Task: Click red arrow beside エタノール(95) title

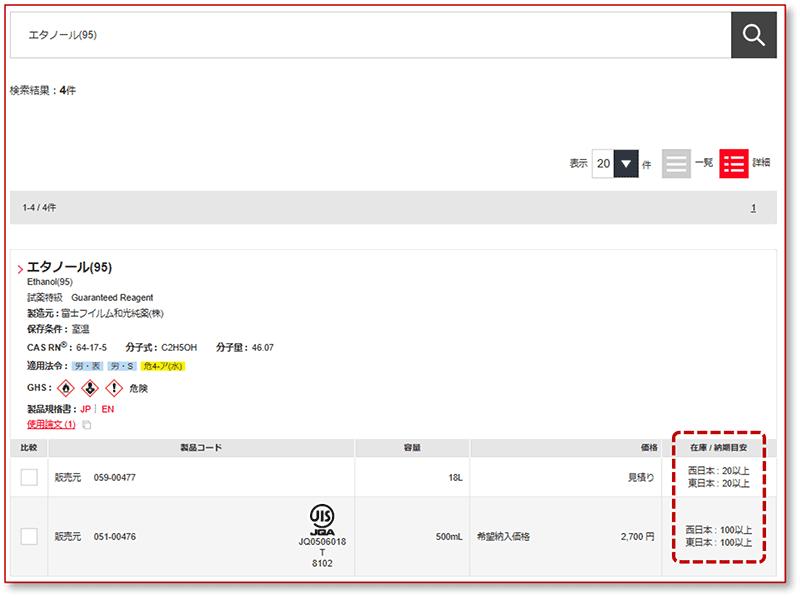Action: click(20, 269)
